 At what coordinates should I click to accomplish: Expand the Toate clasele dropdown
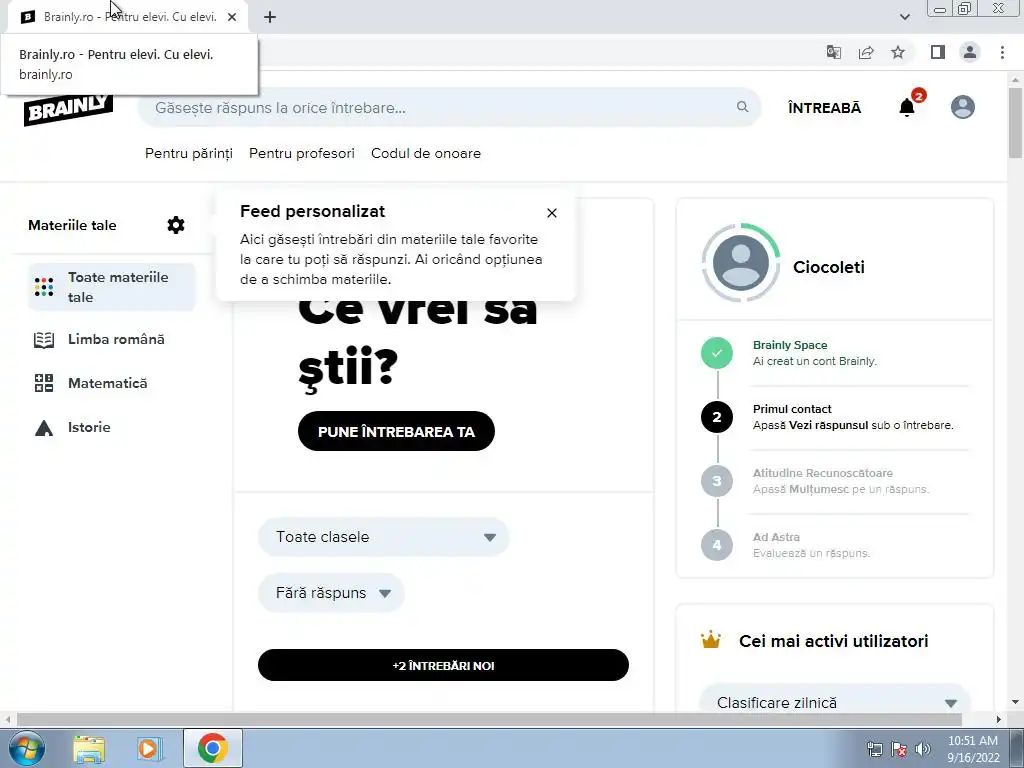(383, 537)
